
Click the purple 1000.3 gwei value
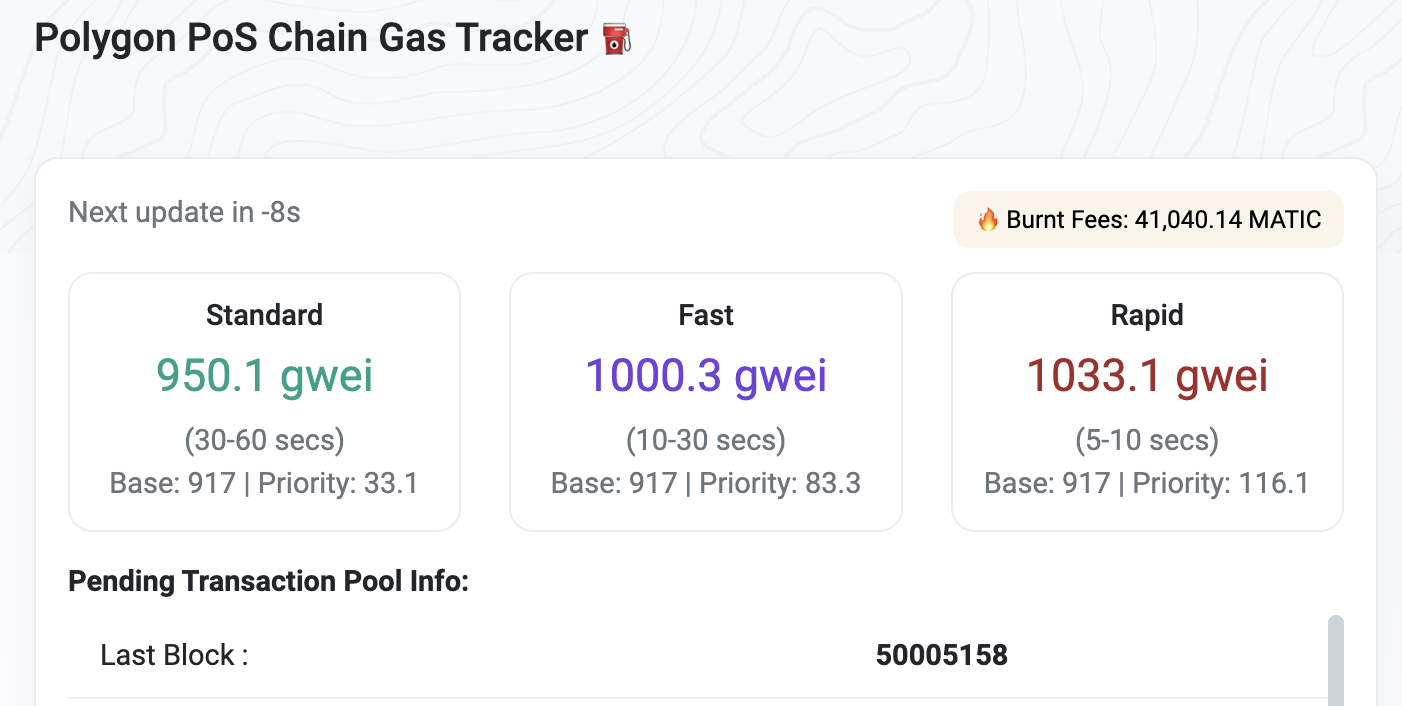[705, 375]
